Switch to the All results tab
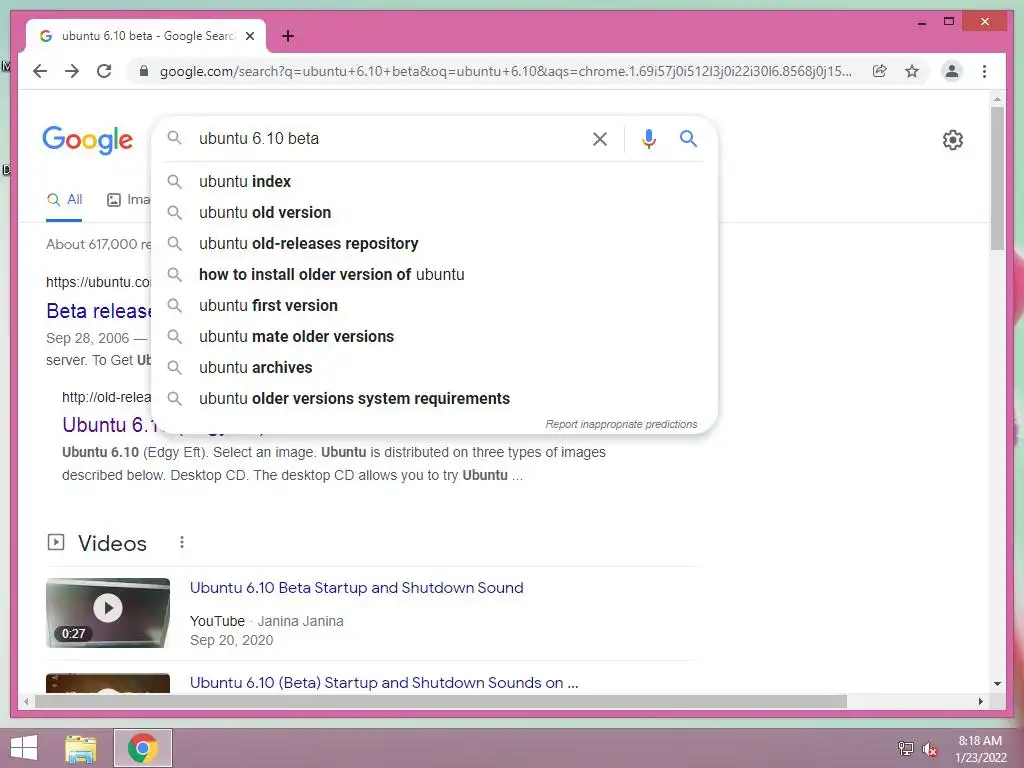Viewport: 1024px width, 768px height. [x=64, y=200]
